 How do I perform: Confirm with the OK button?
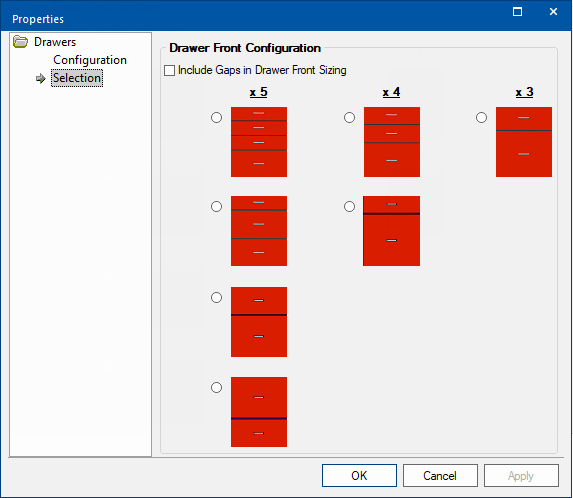pos(359,475)
